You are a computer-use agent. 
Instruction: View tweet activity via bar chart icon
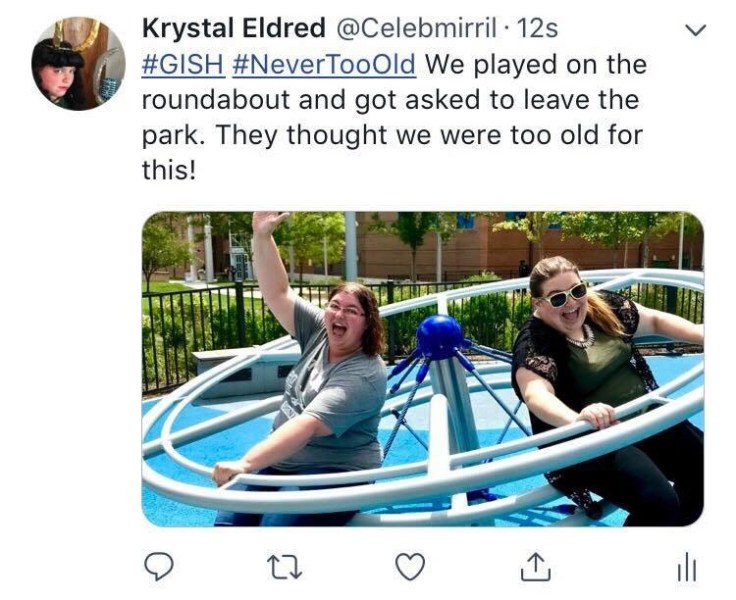pyautogui.click(x=687, y=567)
